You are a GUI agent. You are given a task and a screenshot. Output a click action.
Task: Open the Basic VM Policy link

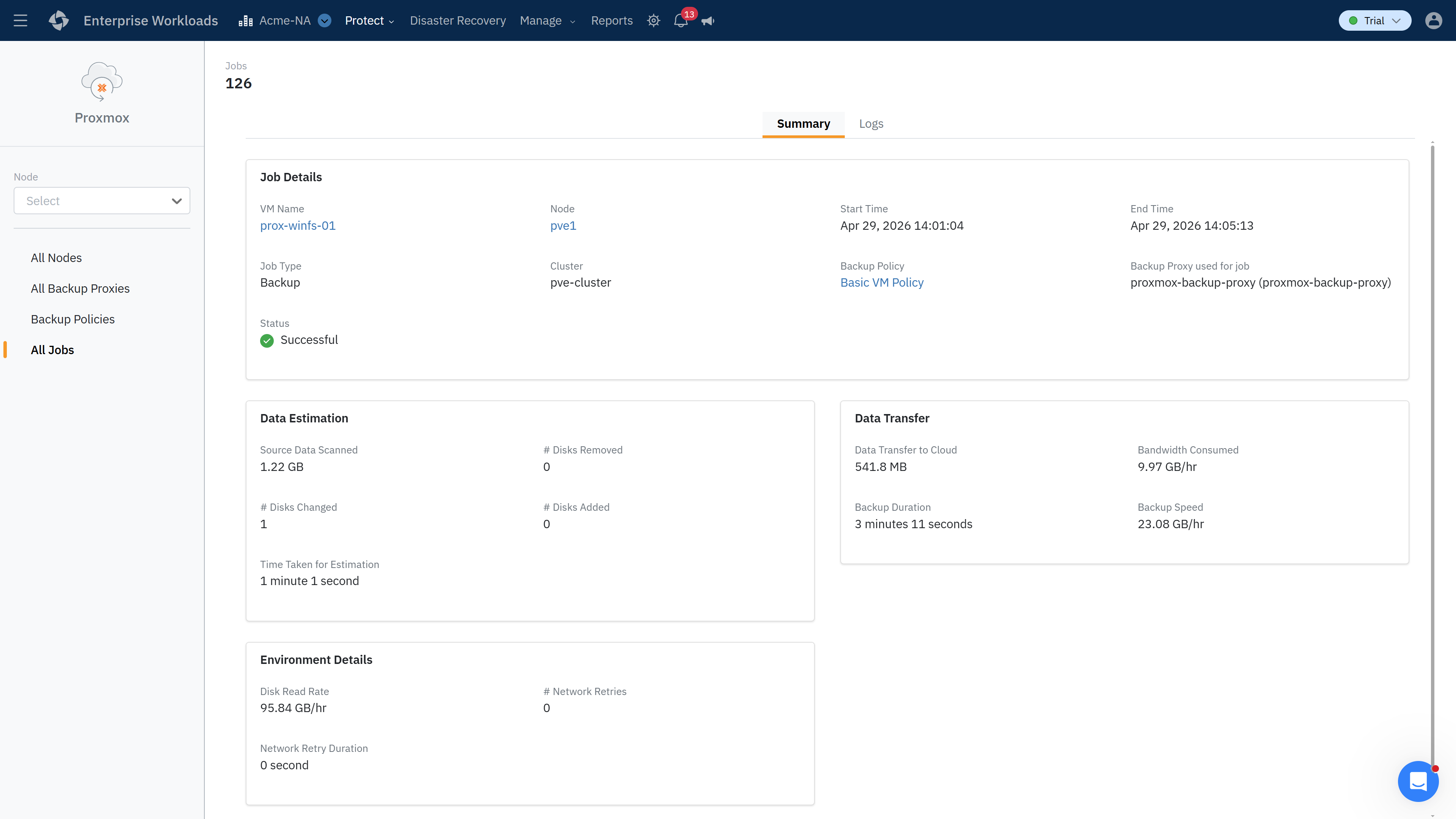[882, 282]
